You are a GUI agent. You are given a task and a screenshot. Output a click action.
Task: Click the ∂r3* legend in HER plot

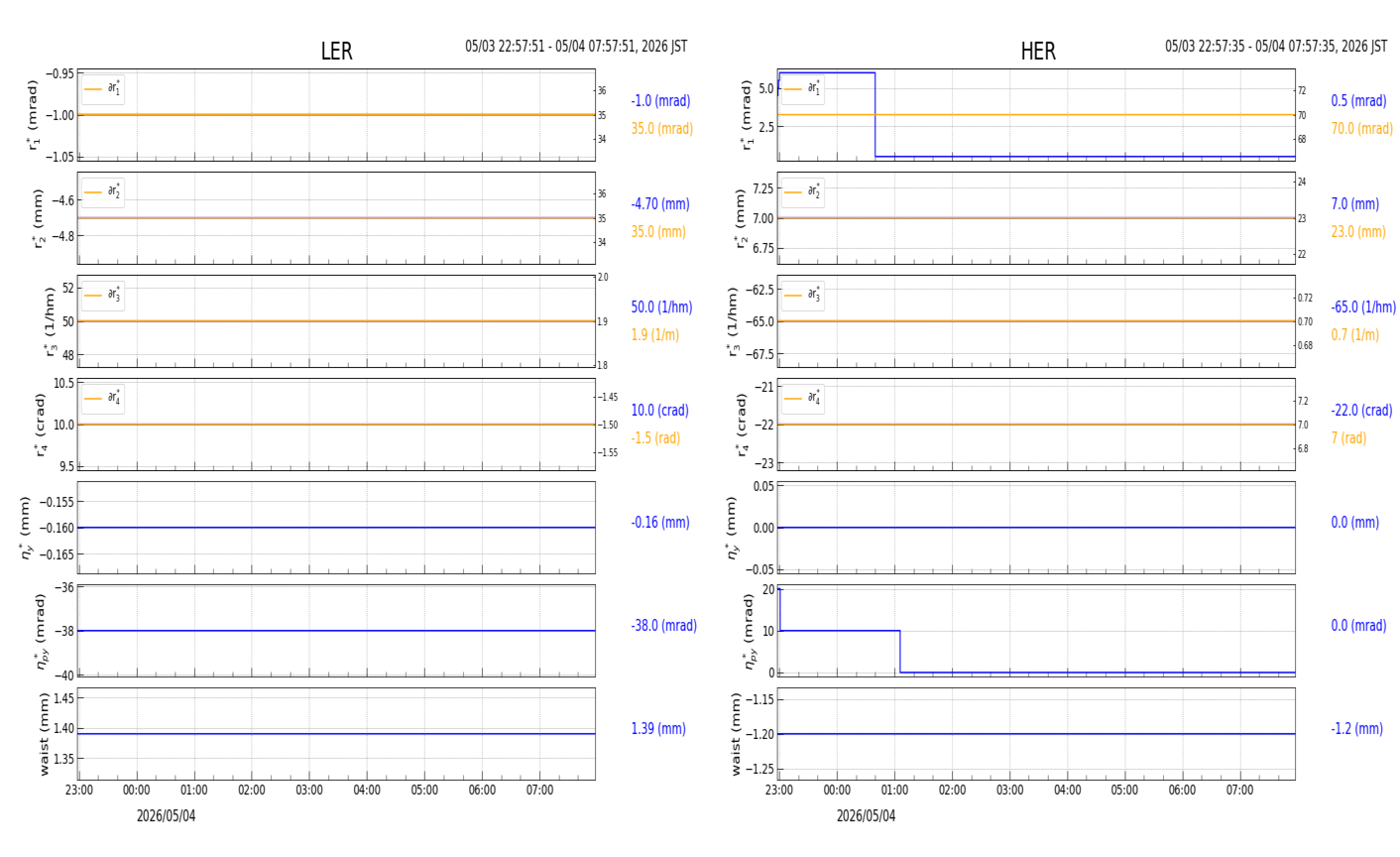coord(803,296)
